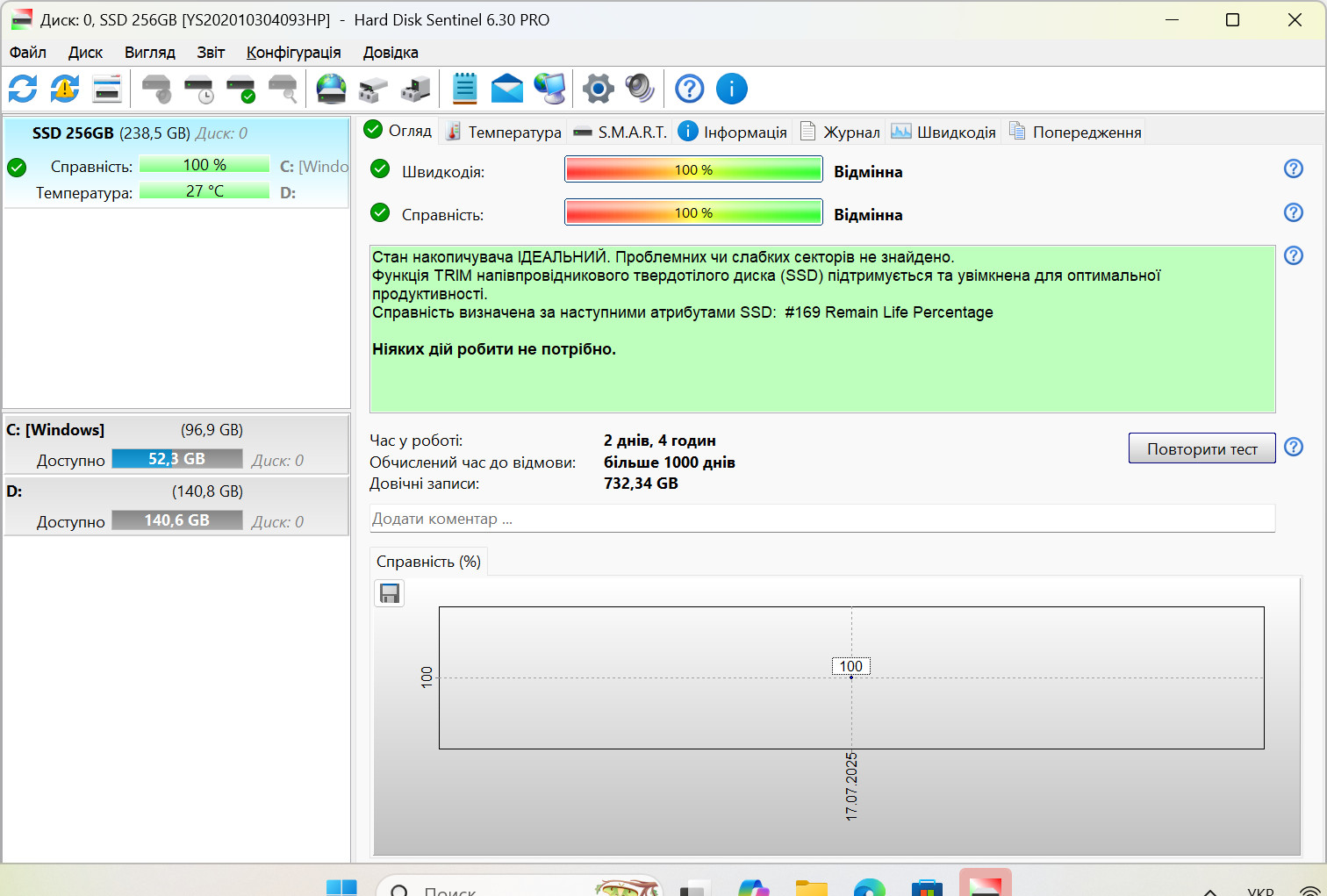Click the disk with magnifier surface test icon
Viewport: 1327px width, 896px height.
click(283, 89)
